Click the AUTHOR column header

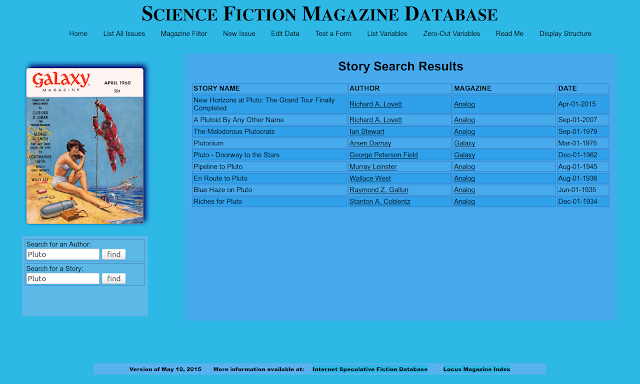[400, 88]
